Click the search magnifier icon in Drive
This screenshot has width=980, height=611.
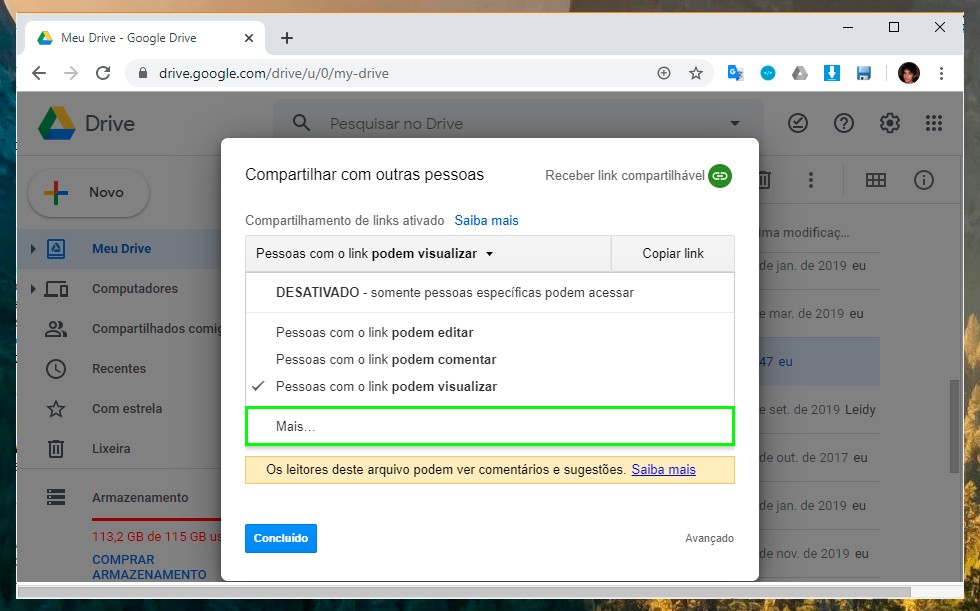point(301,122)
